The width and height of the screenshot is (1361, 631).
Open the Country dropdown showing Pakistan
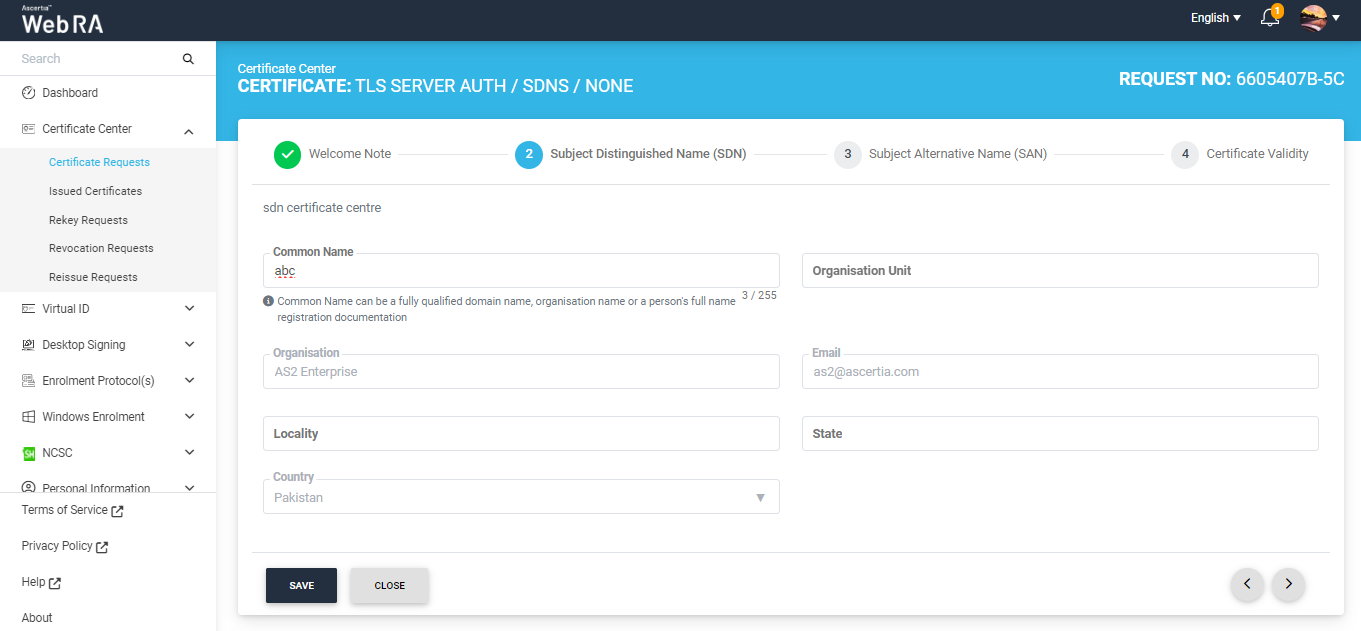[x=521, y=497]
